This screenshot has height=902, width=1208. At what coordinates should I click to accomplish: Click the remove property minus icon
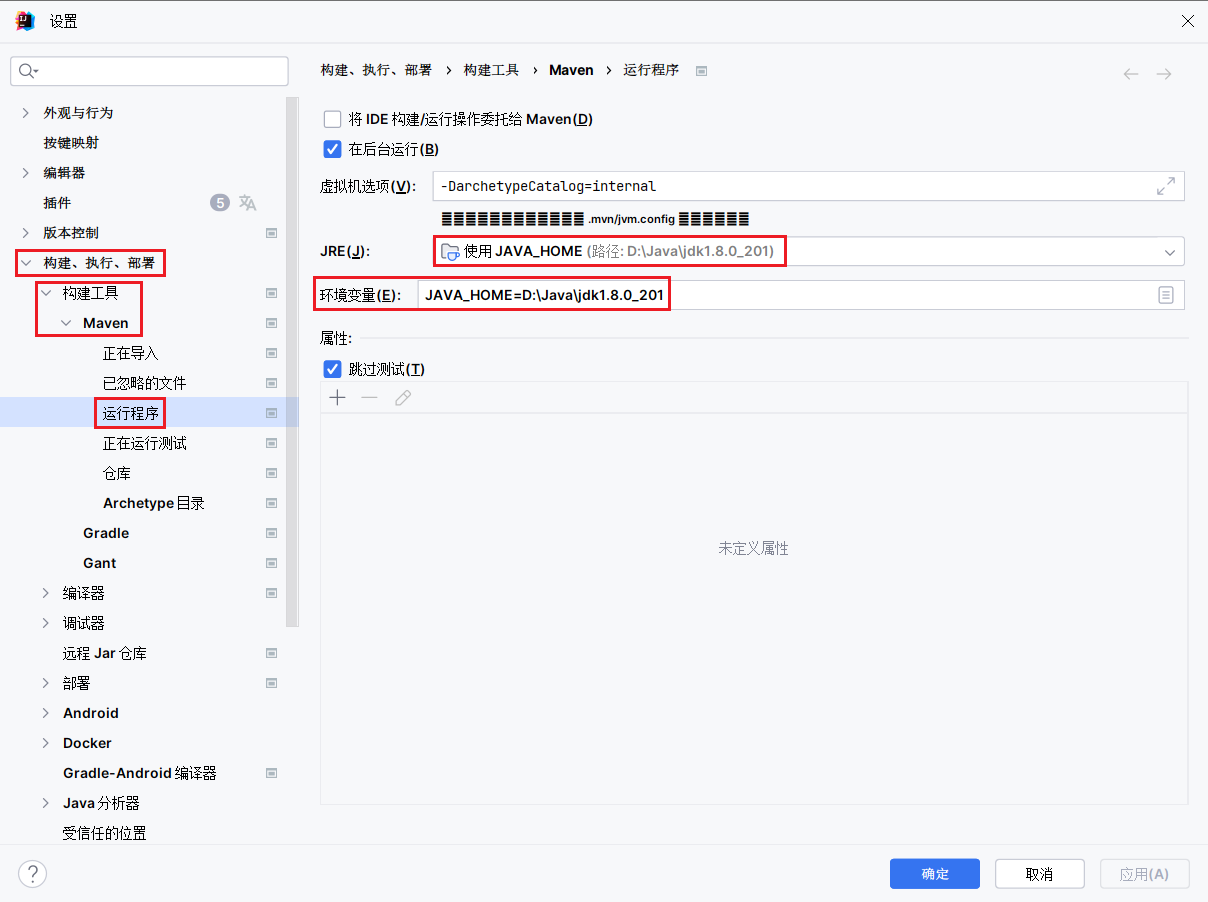pyautogui.click(x=370, y=398)
